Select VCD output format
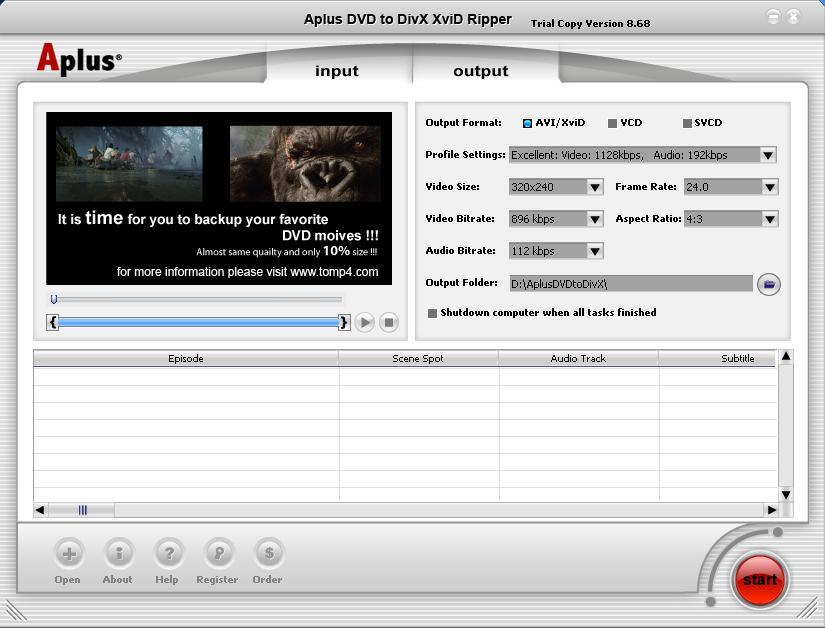The image size is (825, 628). tap(612, 123)
